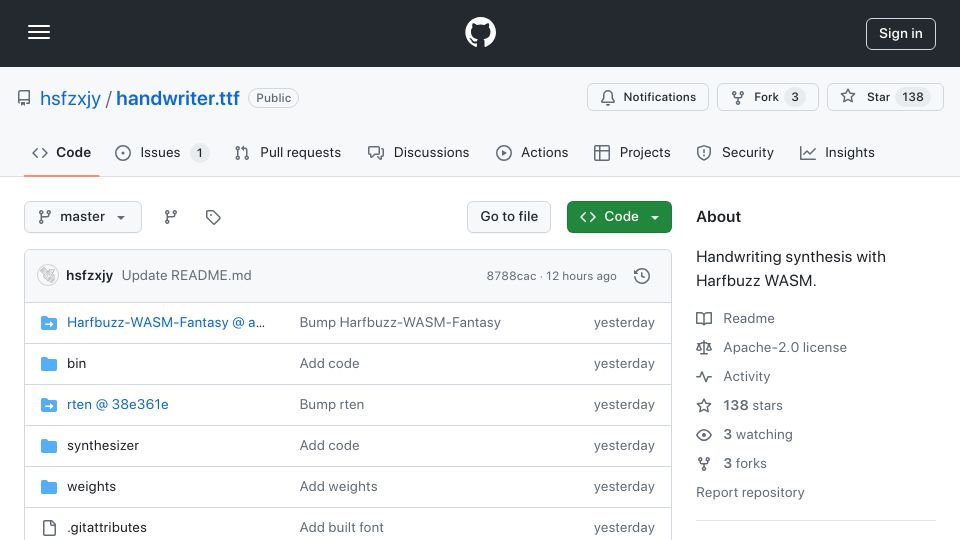Click the repository icon beside hsfzxjy
The height and width of the screenshot is (540, 960).
coord(24,98)
